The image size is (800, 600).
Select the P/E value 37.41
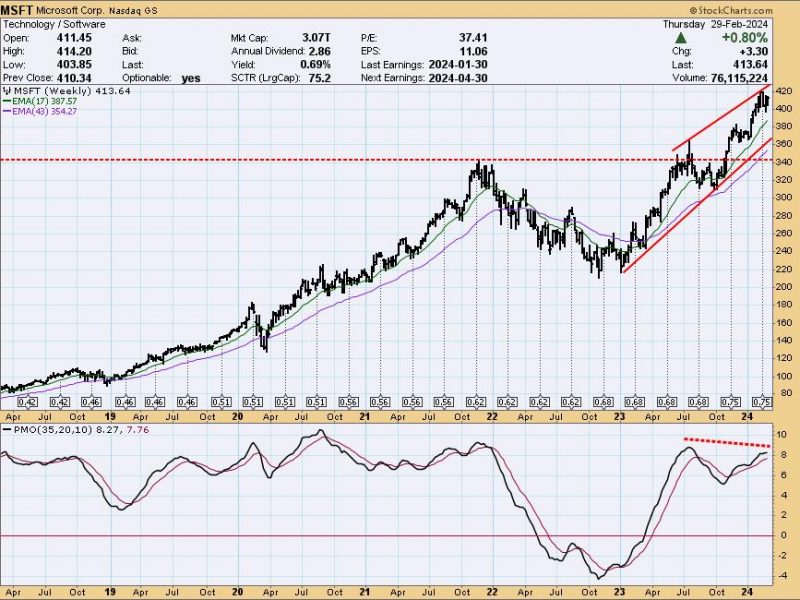point(473,38)
